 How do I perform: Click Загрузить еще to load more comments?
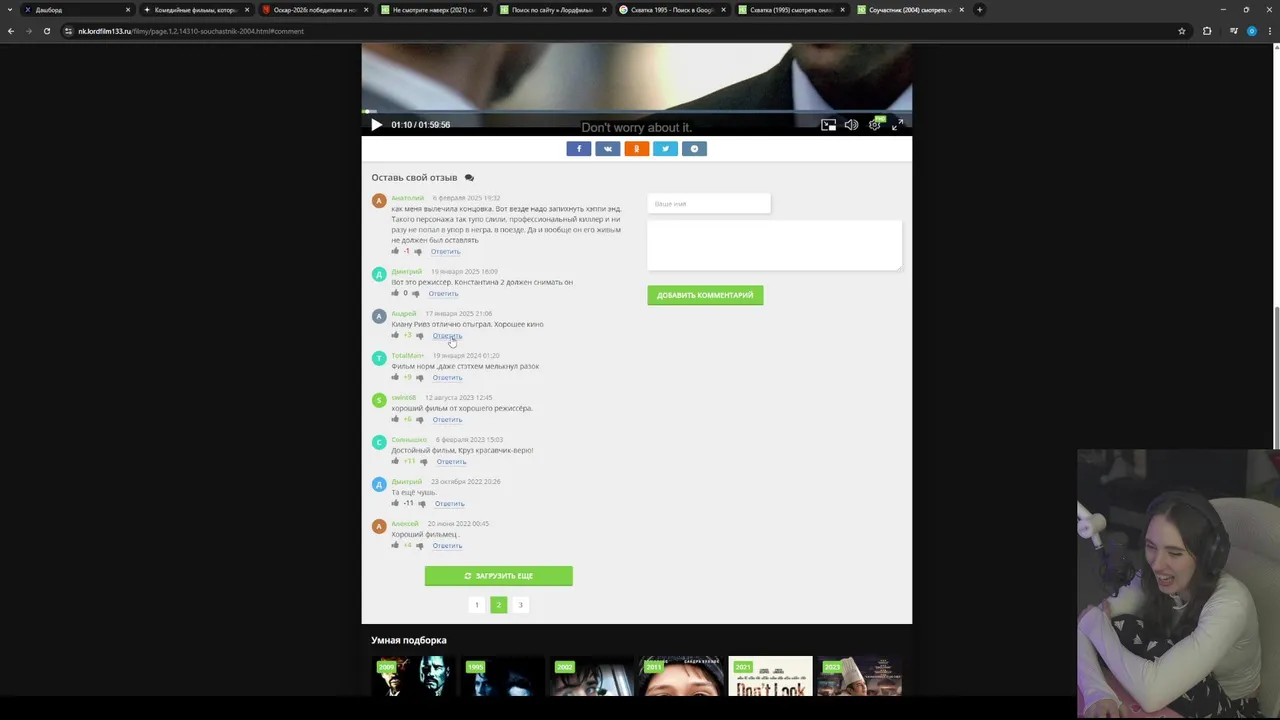pyautogui.click(x=498, y=576)
